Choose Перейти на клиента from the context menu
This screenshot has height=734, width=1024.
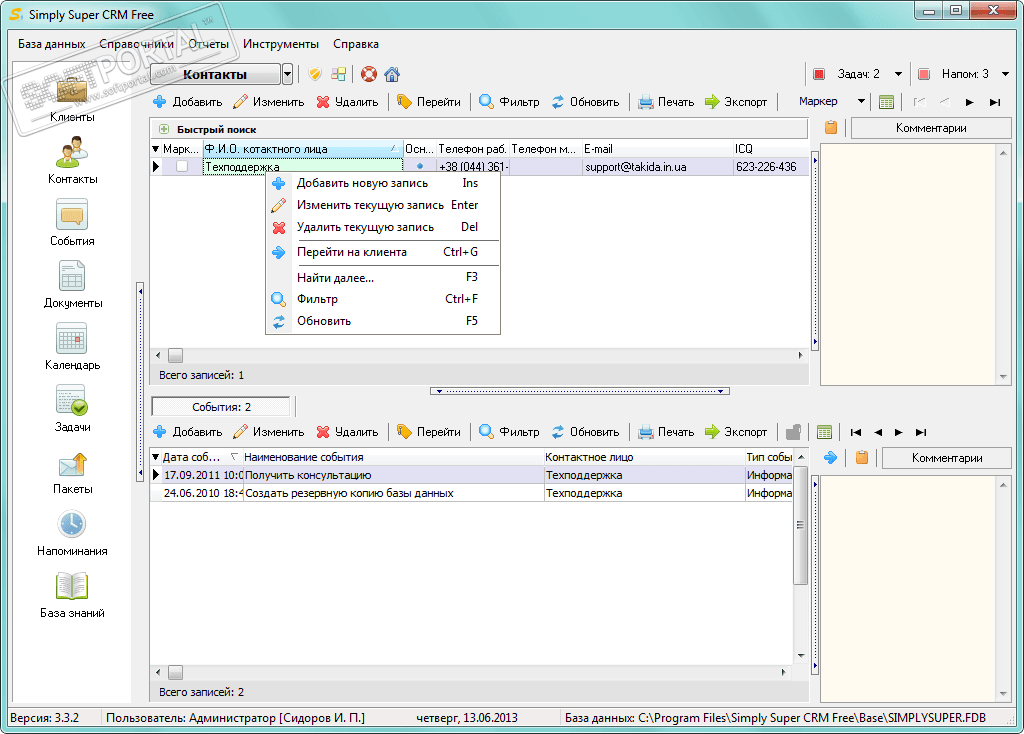click(x=383, y=252)
